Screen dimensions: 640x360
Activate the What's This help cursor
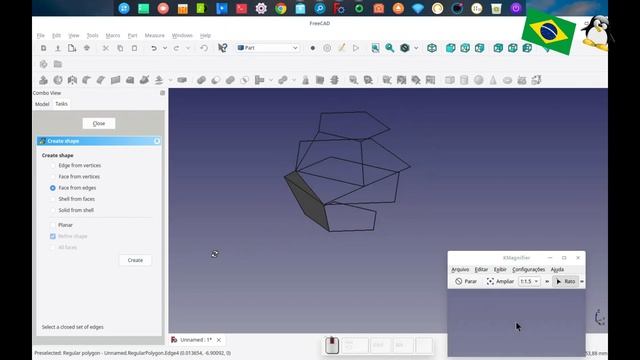click(x=222, y=48)
